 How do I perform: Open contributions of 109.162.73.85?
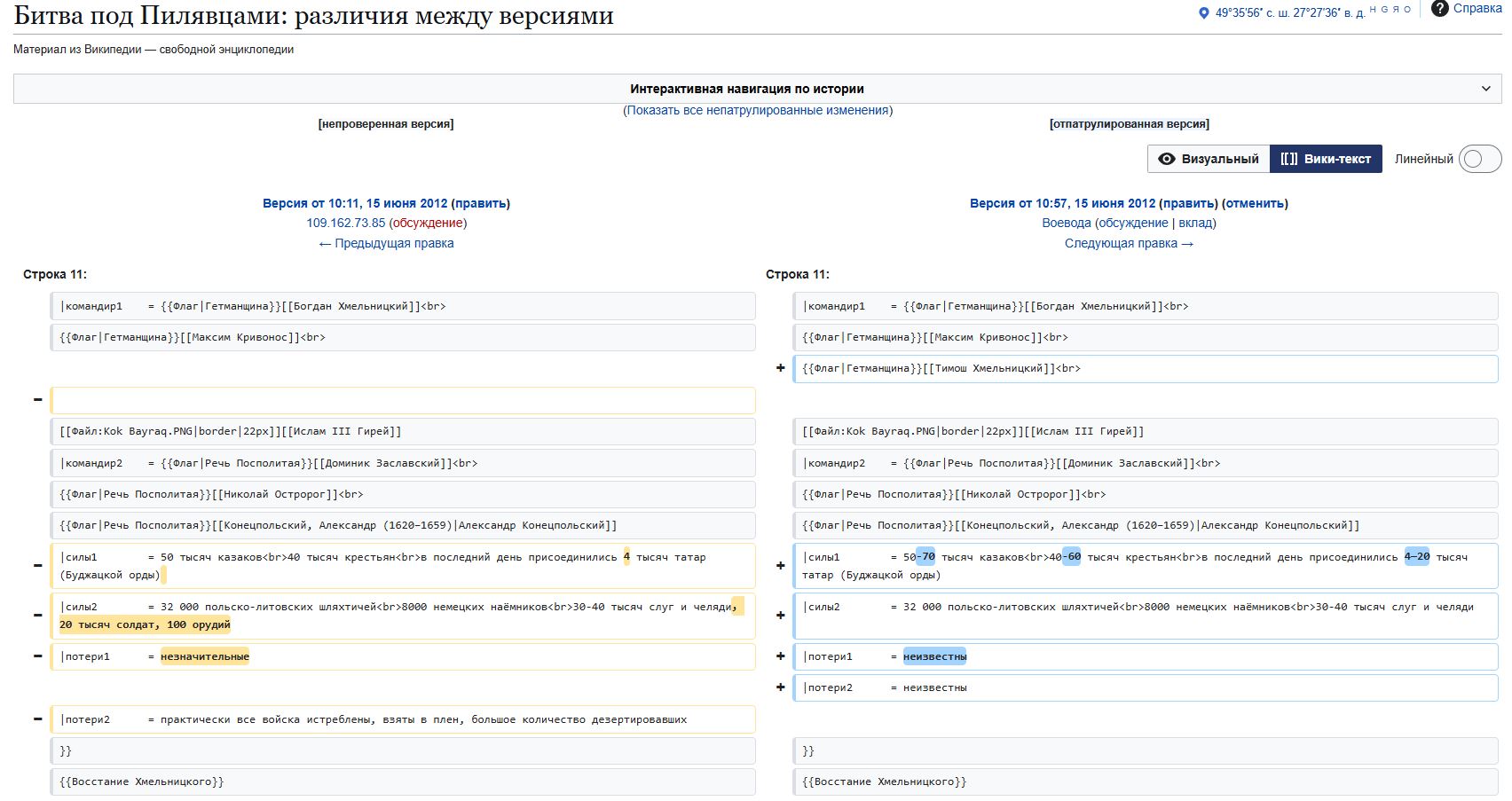(346, 223)
